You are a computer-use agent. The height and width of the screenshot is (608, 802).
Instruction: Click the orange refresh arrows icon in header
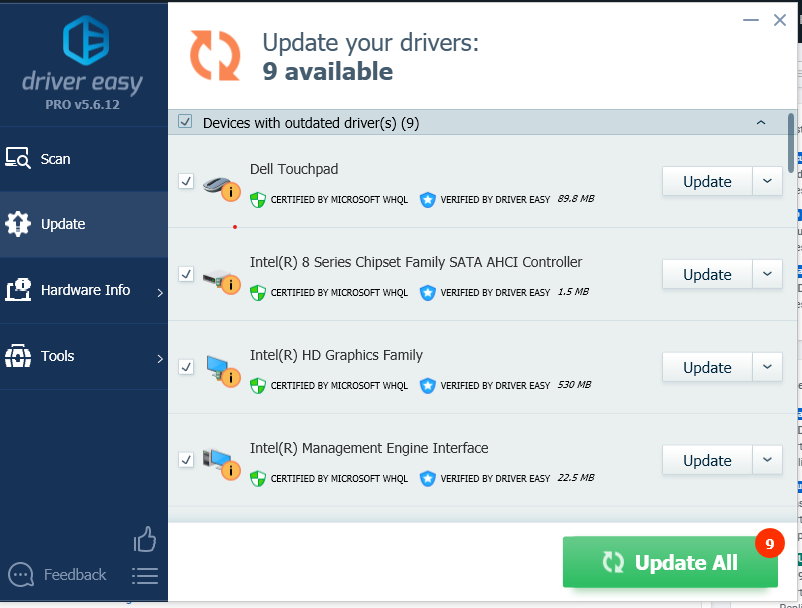click(x=216, y=55)
